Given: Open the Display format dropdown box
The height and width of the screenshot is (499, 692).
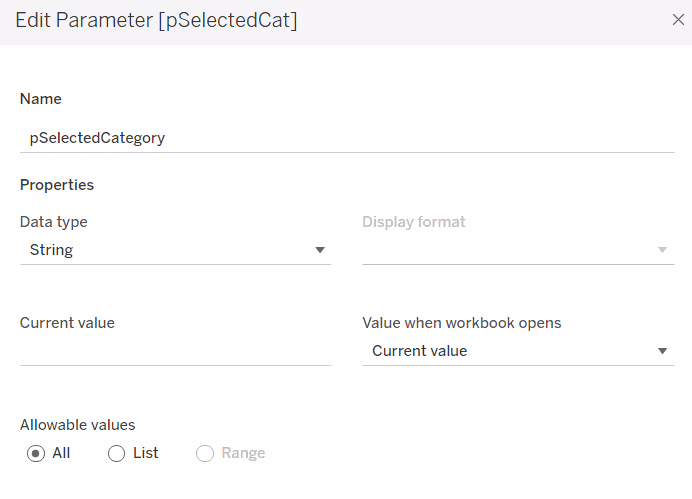Looking at the screenshot, I should [517, 250].
